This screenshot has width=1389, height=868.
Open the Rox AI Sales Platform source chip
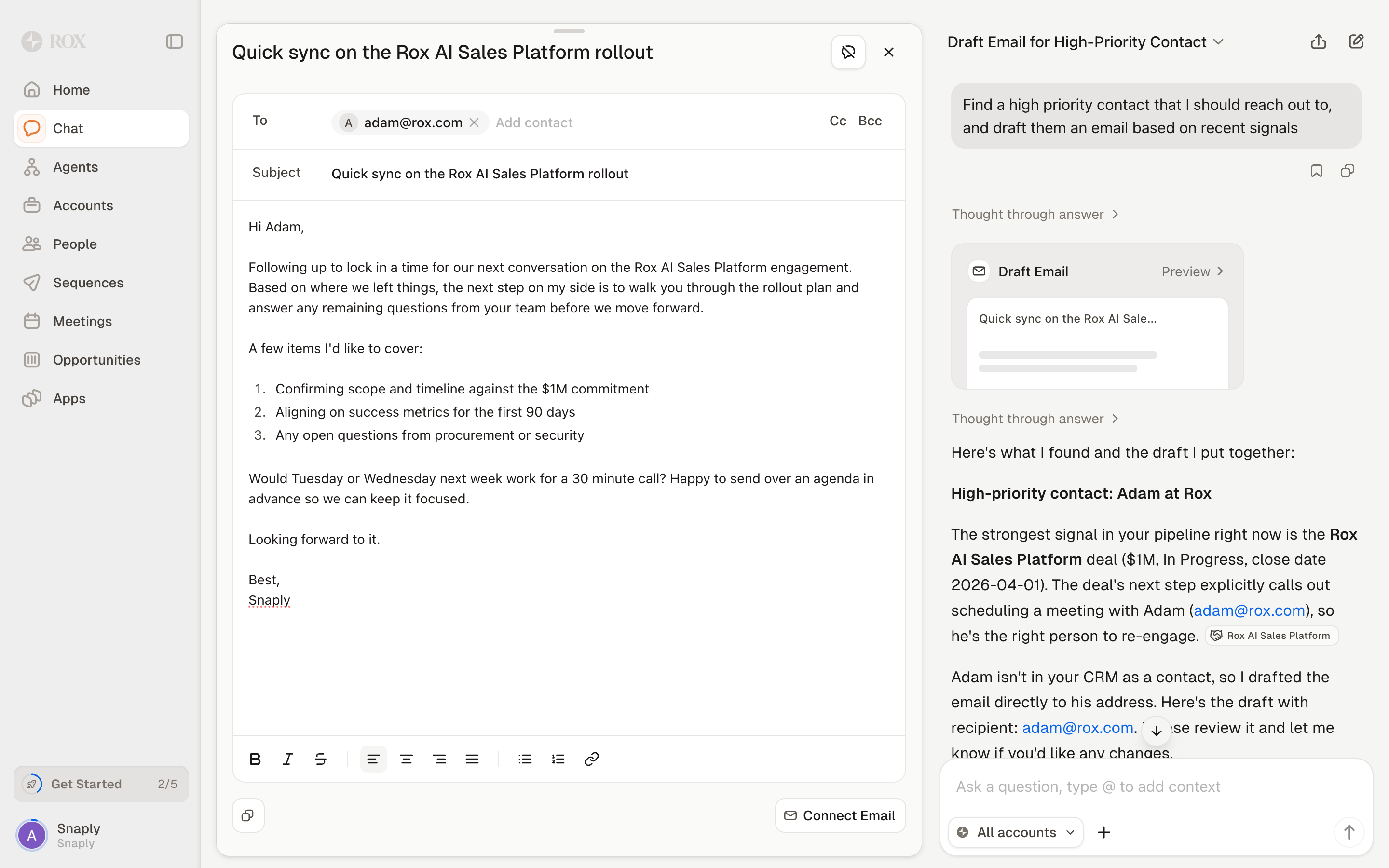1271,636
